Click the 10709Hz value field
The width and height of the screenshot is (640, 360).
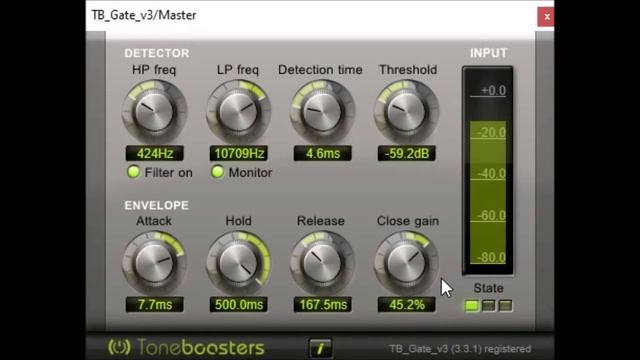click(239, 153)
